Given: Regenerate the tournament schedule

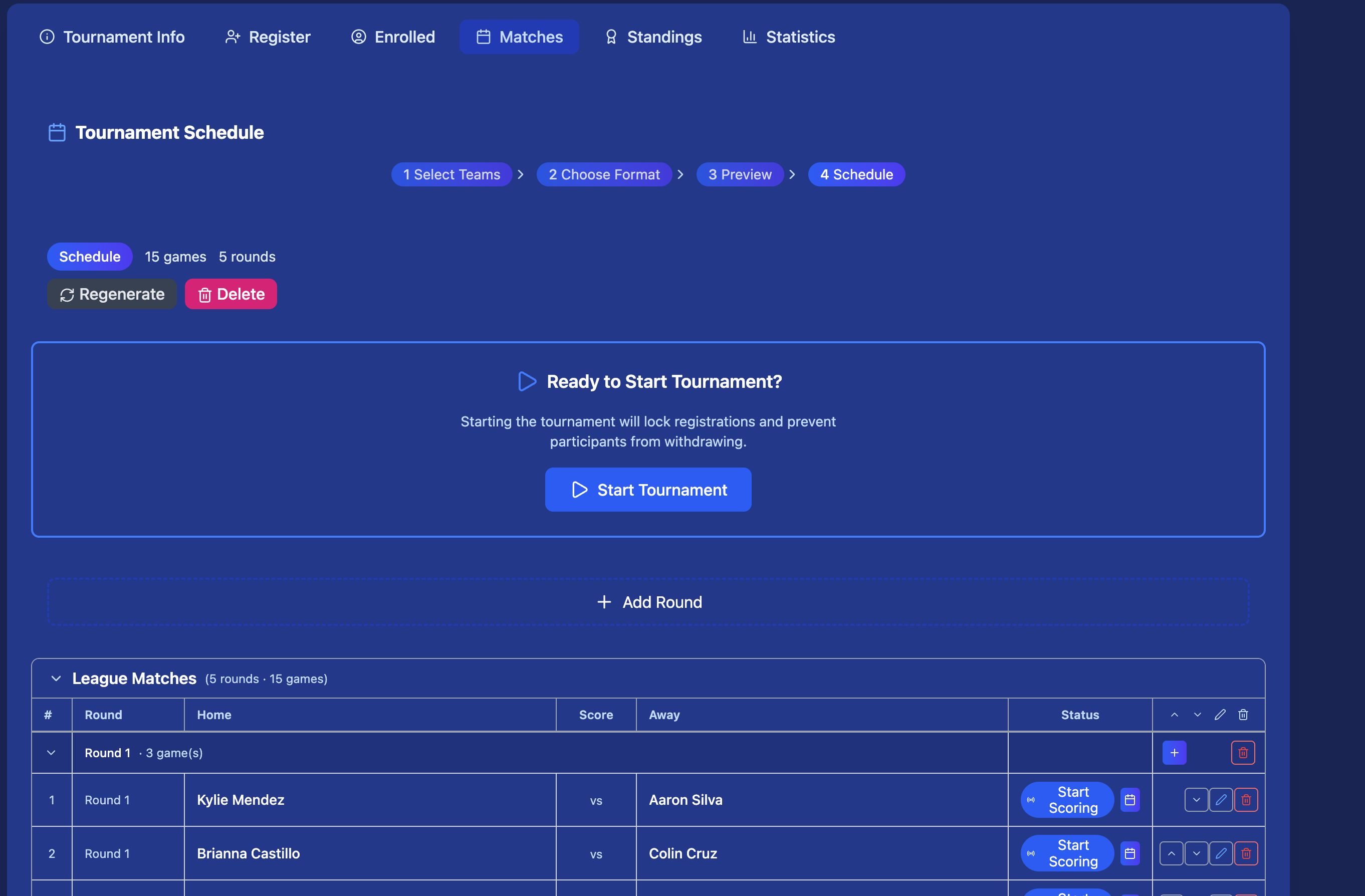Looking at the screenshot, I should pyautogui.click(x=112, y=294).
